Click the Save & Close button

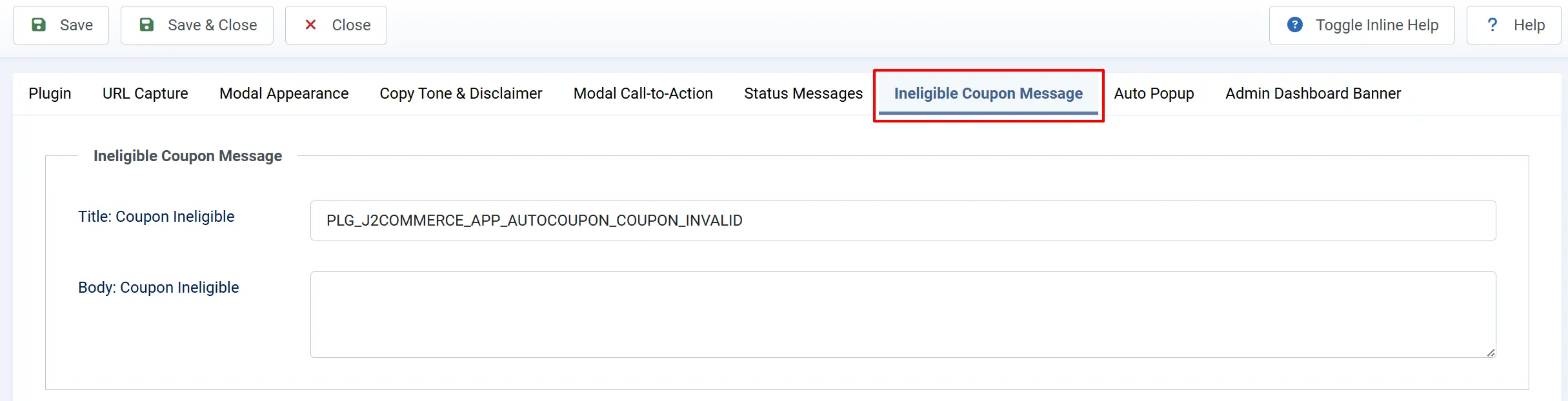coord(197,25)
